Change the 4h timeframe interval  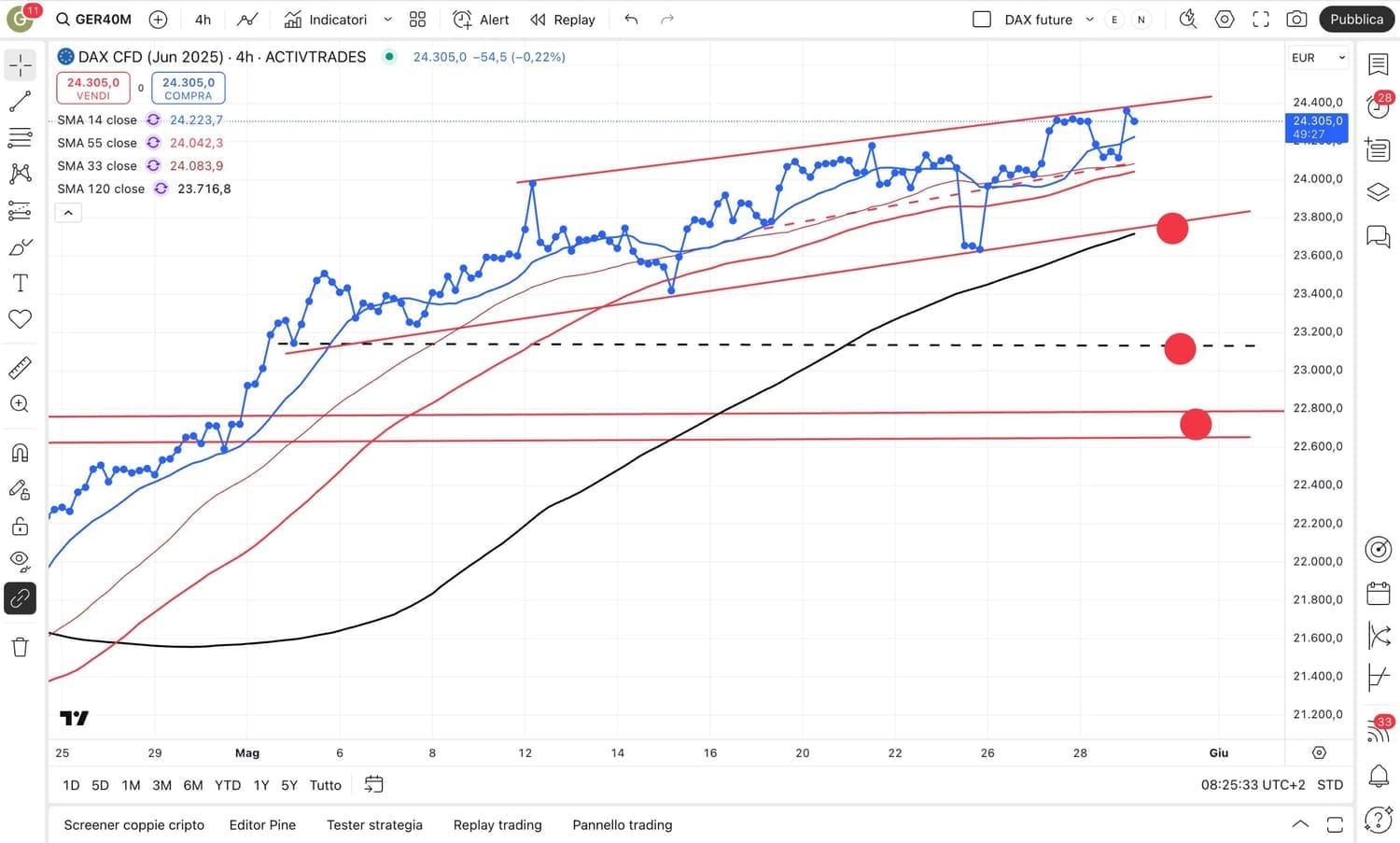[203, 20]
